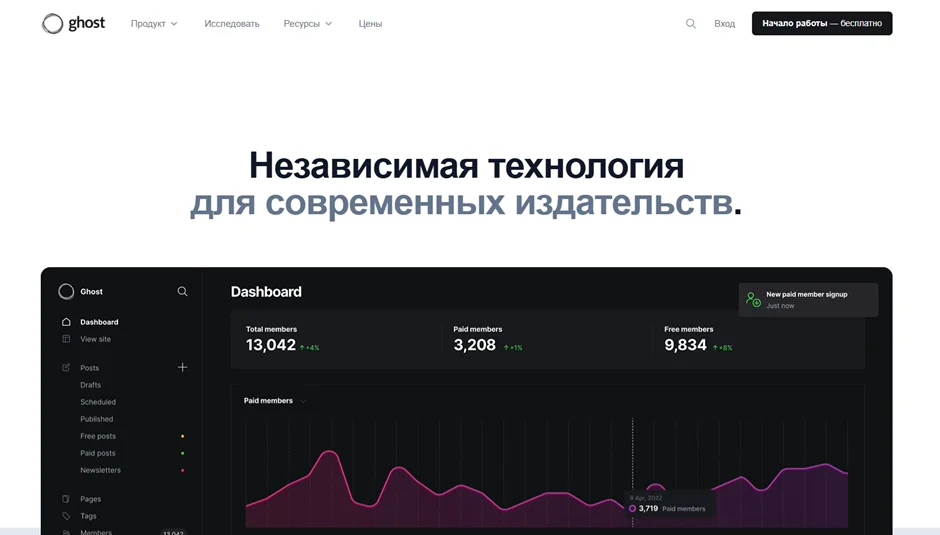The height and width of the screenshot is (535, 940).
Task: Click the Posts edit icon
Action: (x=66, y=367)
